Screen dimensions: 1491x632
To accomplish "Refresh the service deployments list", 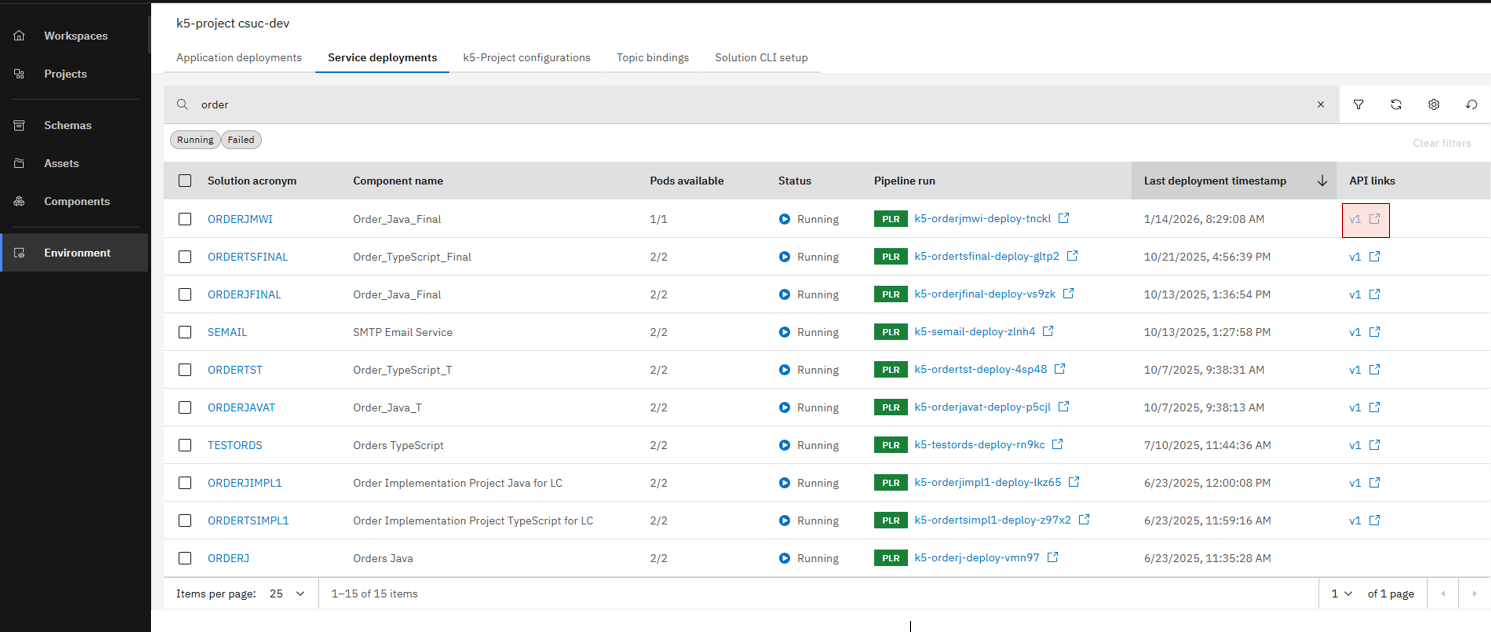I will coord(1396,104).
